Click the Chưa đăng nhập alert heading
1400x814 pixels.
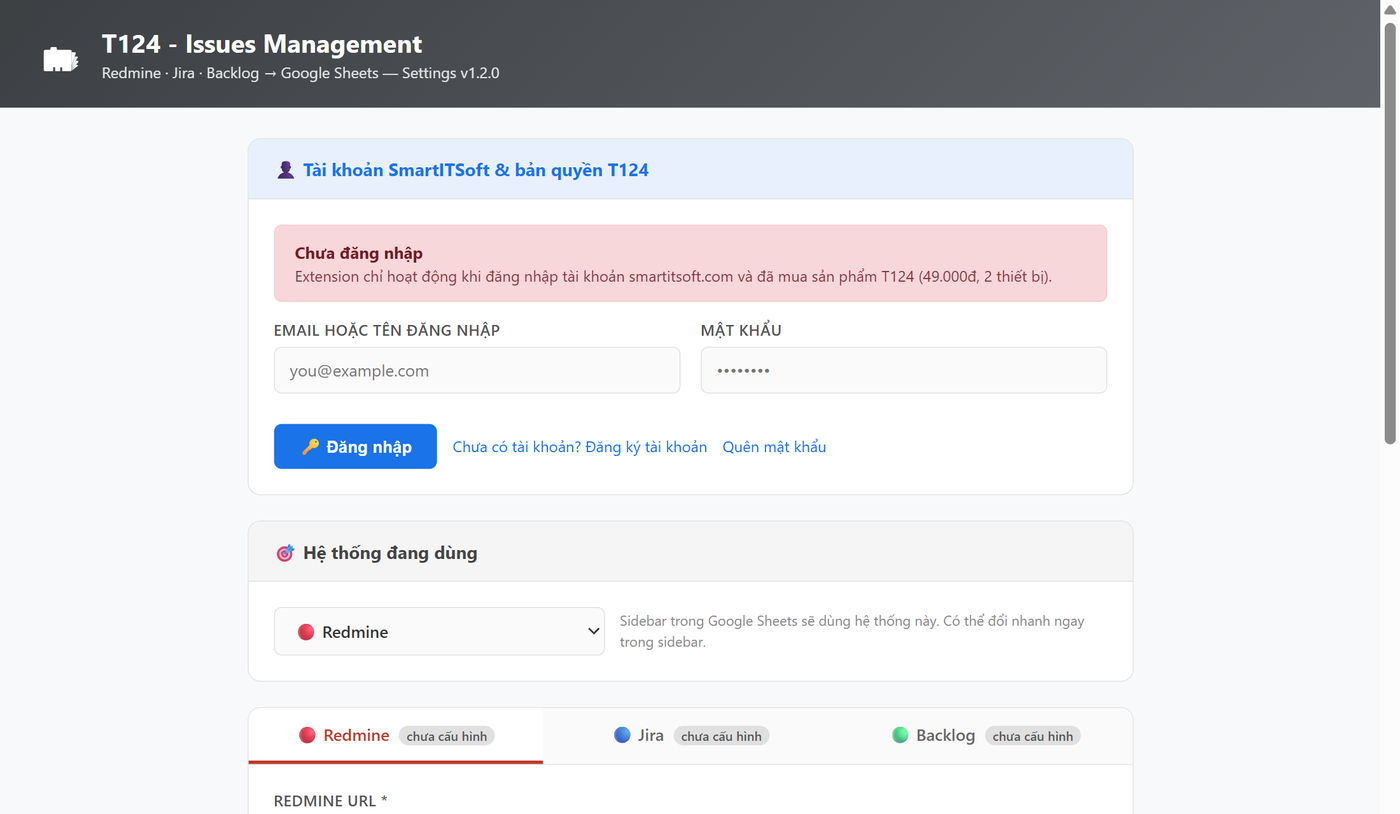359,253
